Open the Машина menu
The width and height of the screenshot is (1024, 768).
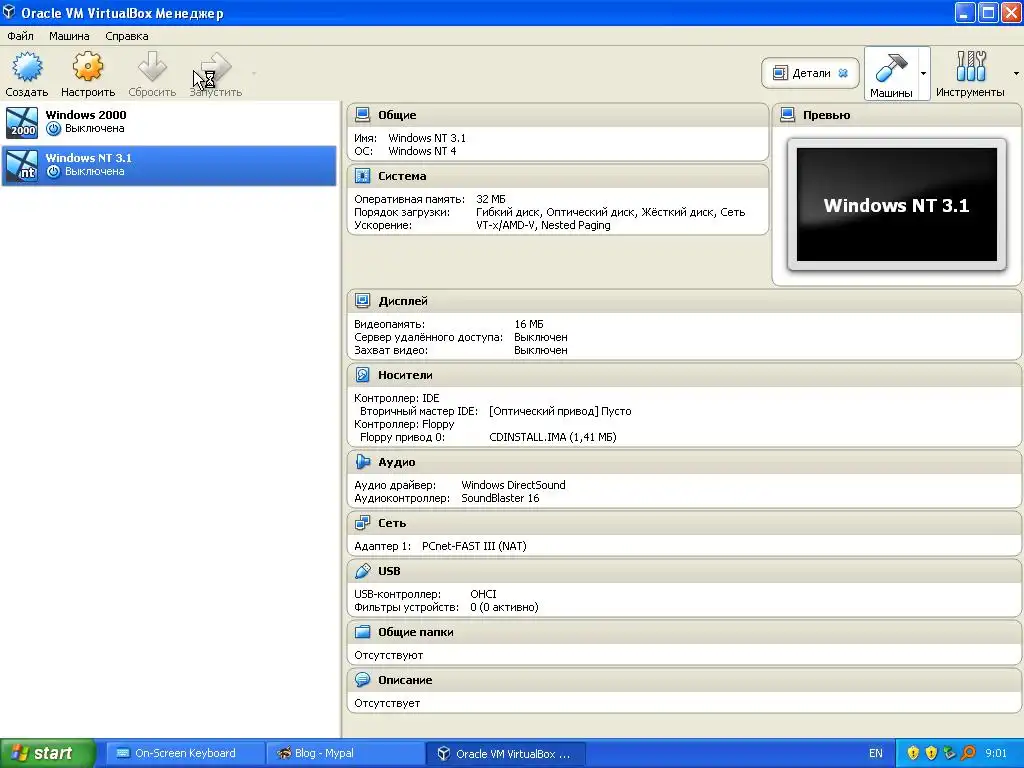point(69,36)
